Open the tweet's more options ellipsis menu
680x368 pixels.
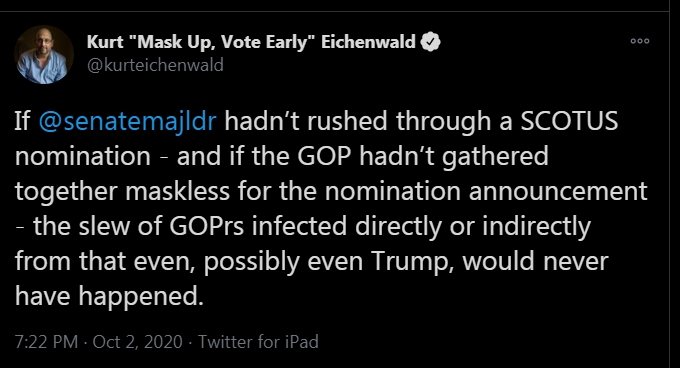tap(640, 41)
